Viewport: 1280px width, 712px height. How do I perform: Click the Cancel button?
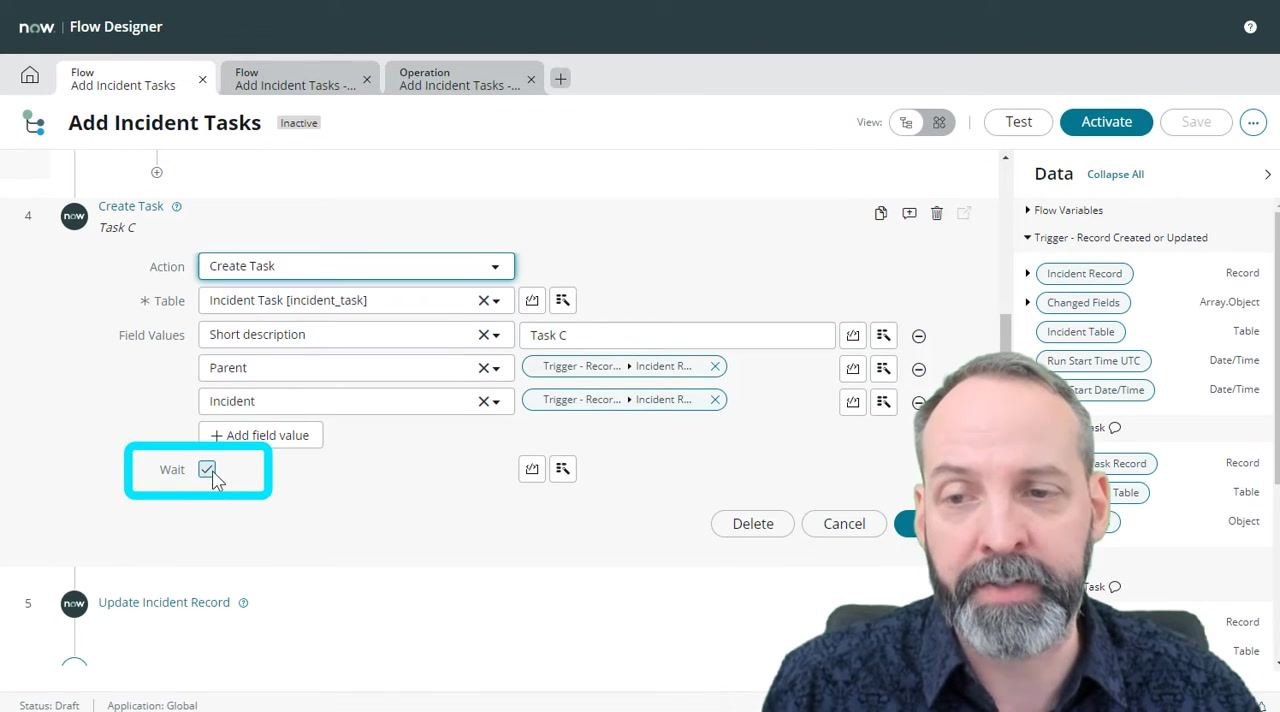pos(844,524)
